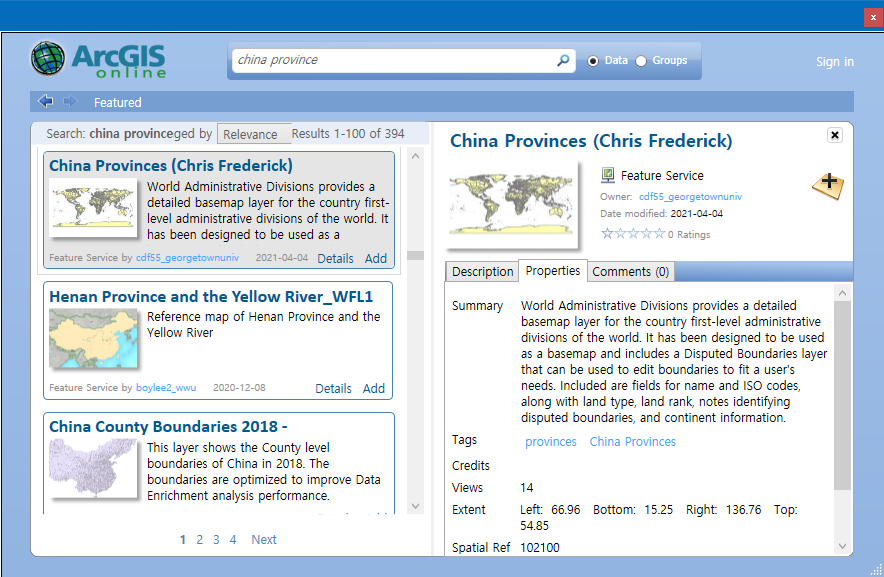Viewport: 884px width, 577px height.
Task: Click the ArcGIS Online globe logo
Action: click(x=47, y=58)
